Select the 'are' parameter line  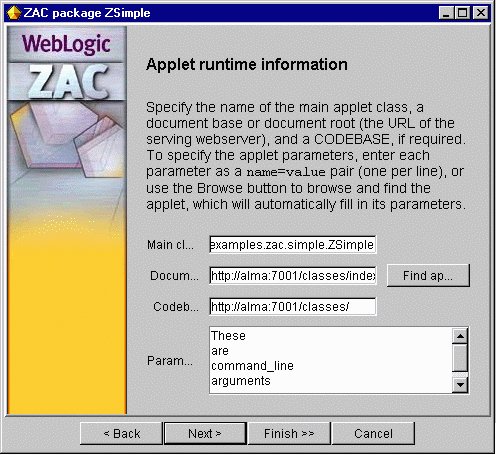220,351
